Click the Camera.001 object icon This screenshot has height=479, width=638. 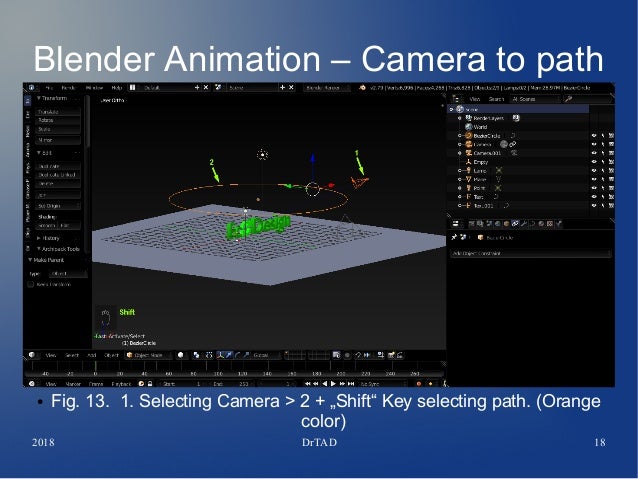coord(469,153)
